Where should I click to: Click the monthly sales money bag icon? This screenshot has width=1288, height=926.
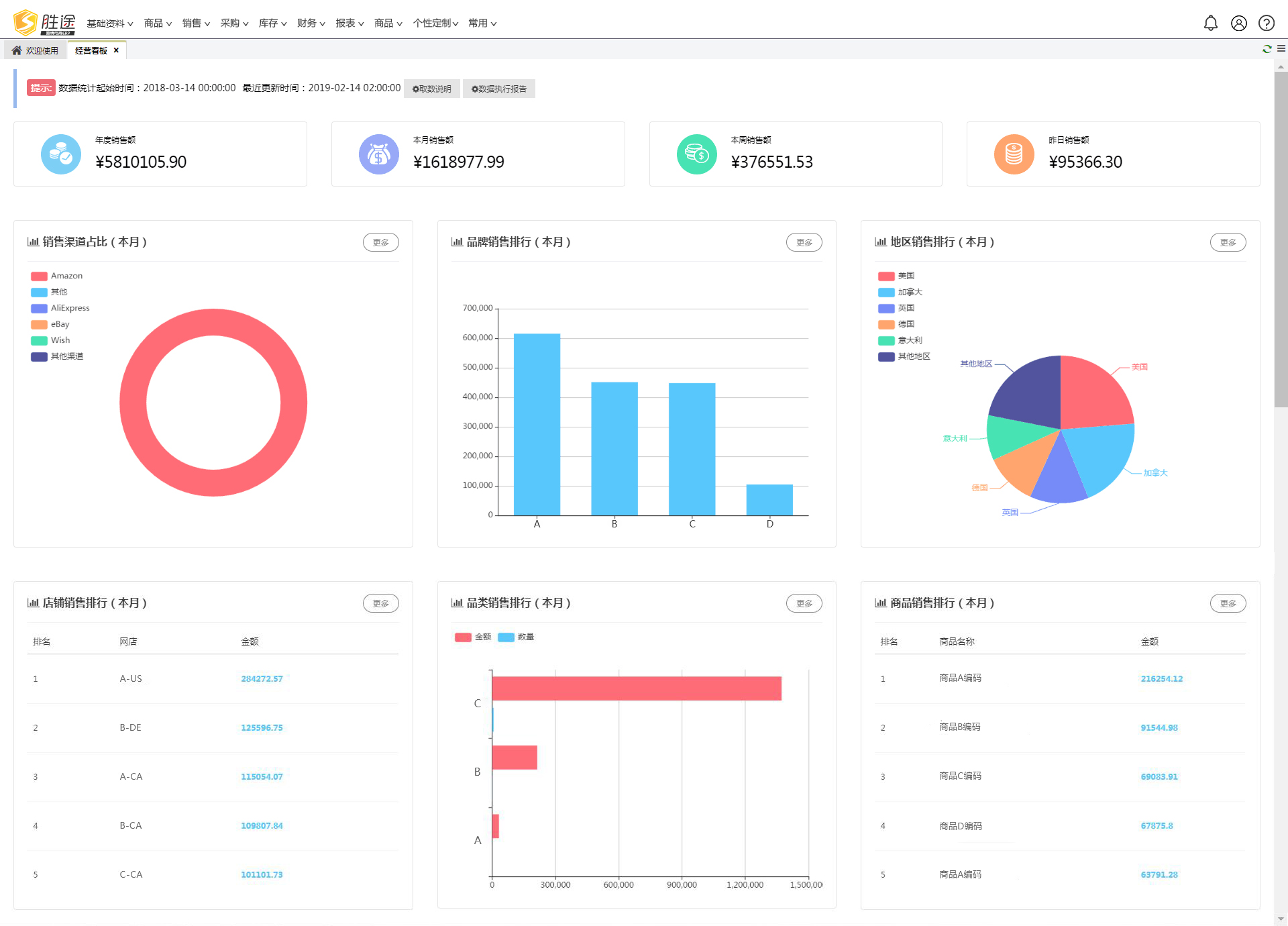point(378,154)
